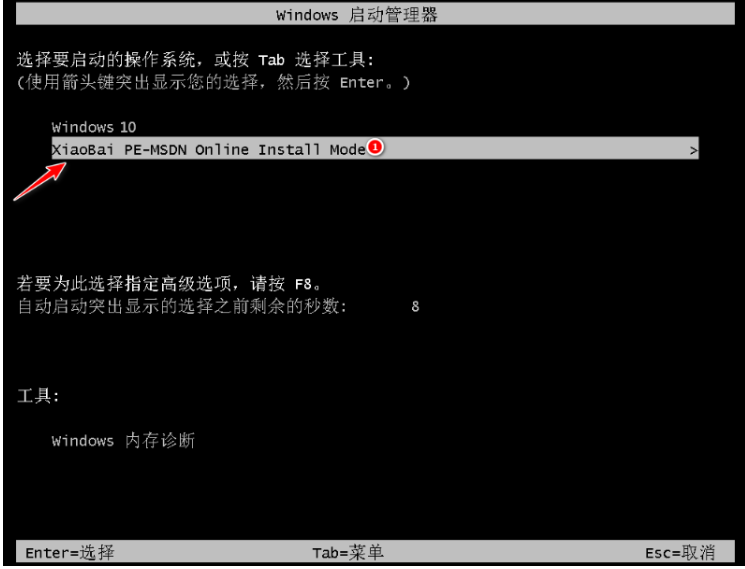Click the 自动启动 countdown label text

182,306
